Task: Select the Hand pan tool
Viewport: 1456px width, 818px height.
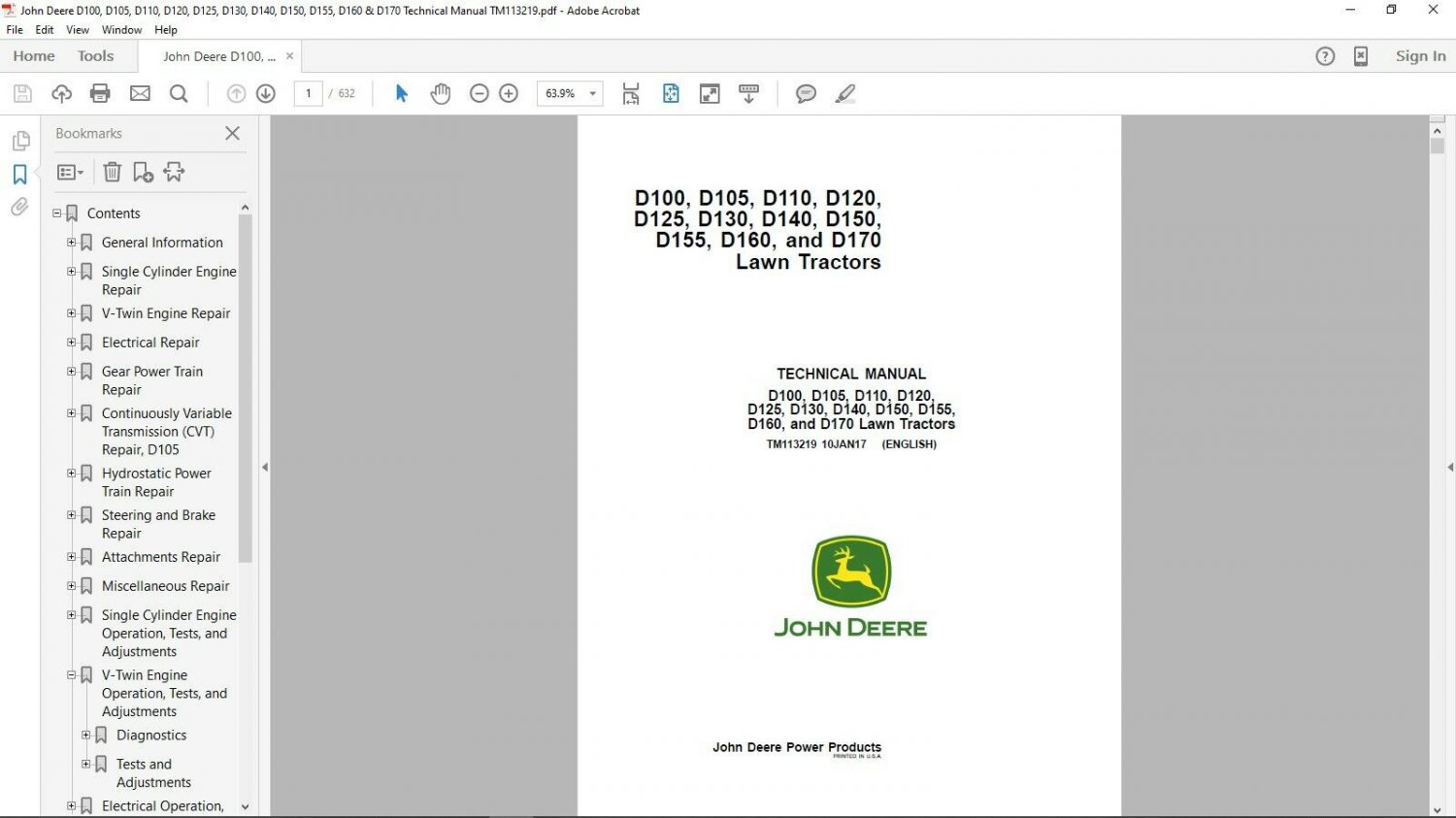Action: (441, 93)
